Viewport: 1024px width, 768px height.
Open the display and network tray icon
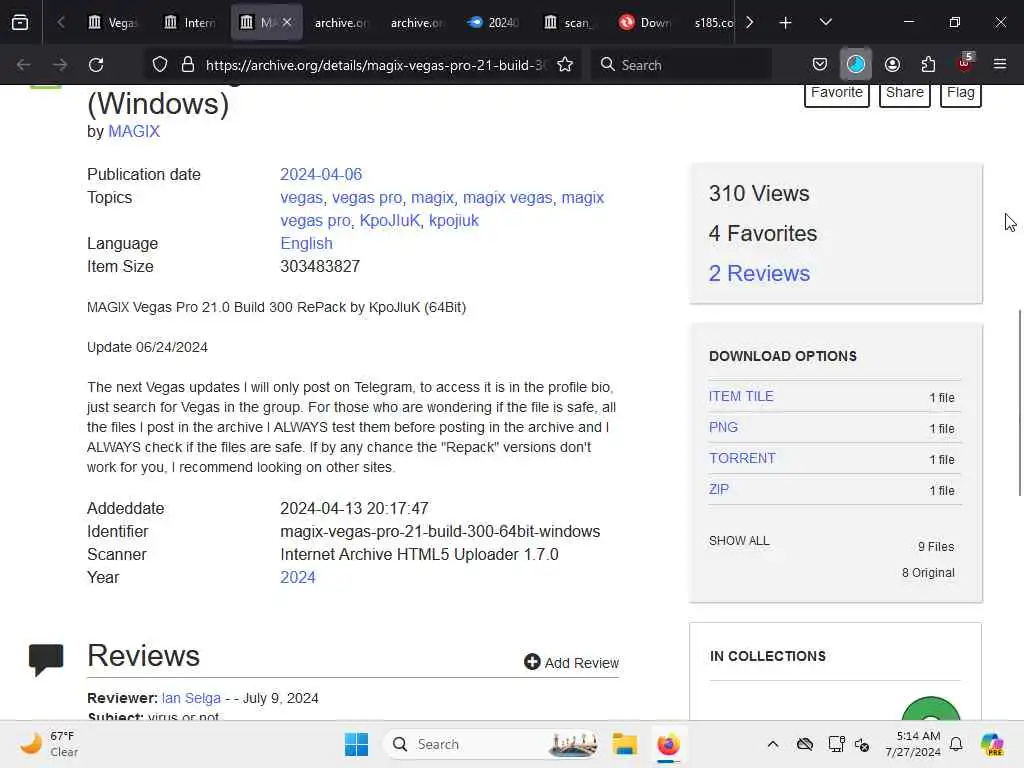point(837,744)
